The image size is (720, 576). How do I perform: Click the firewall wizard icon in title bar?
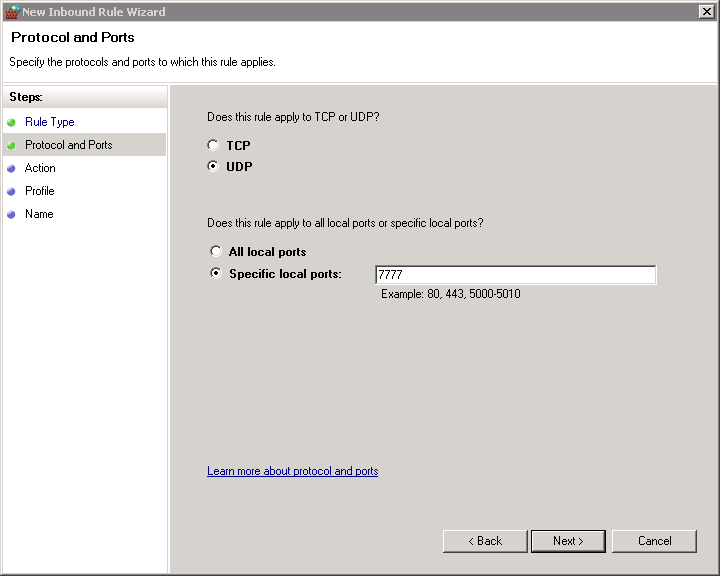pyautogui.click(x=12, y=12)
